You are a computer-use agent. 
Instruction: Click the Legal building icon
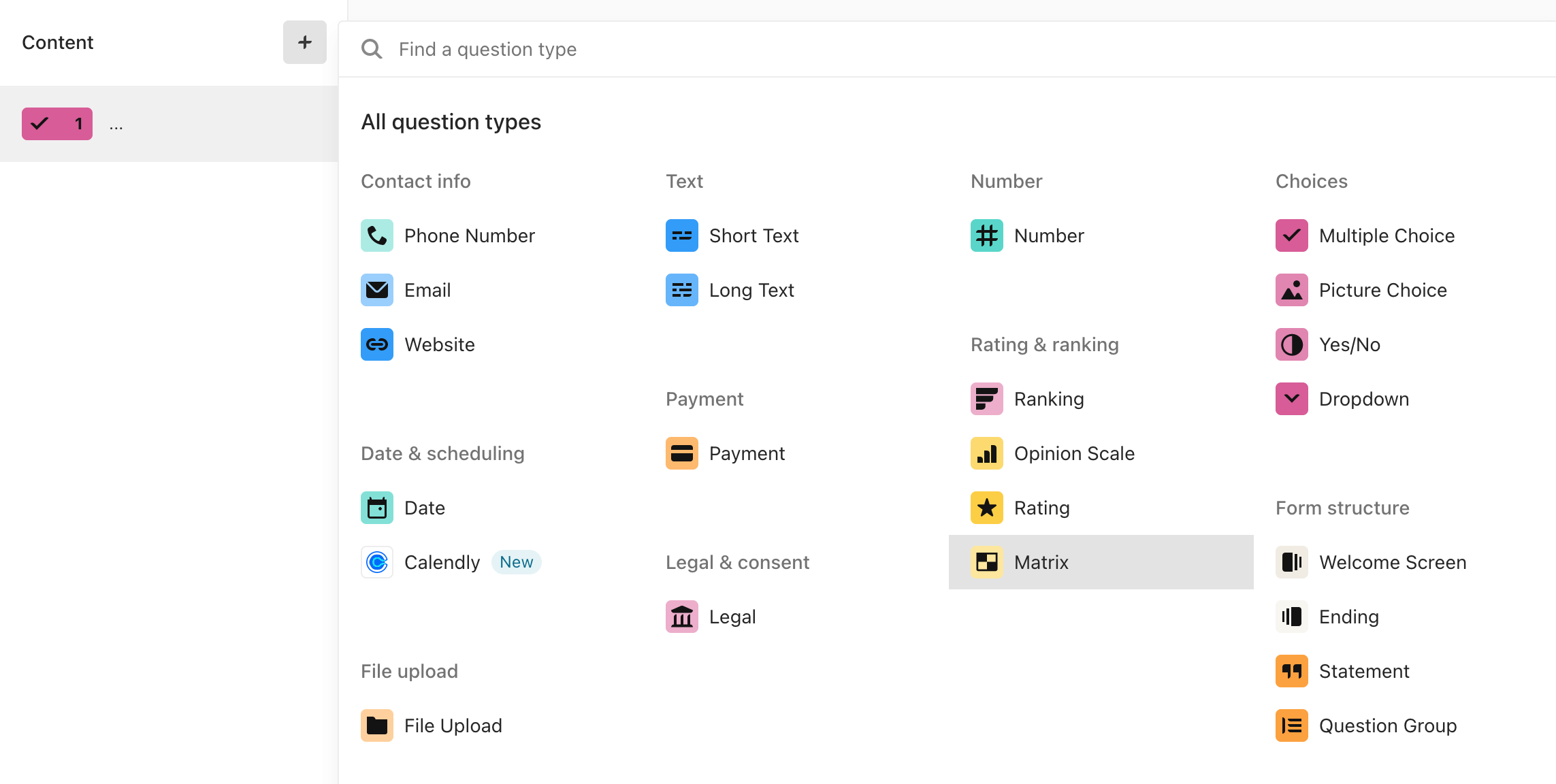click(682, 617)
